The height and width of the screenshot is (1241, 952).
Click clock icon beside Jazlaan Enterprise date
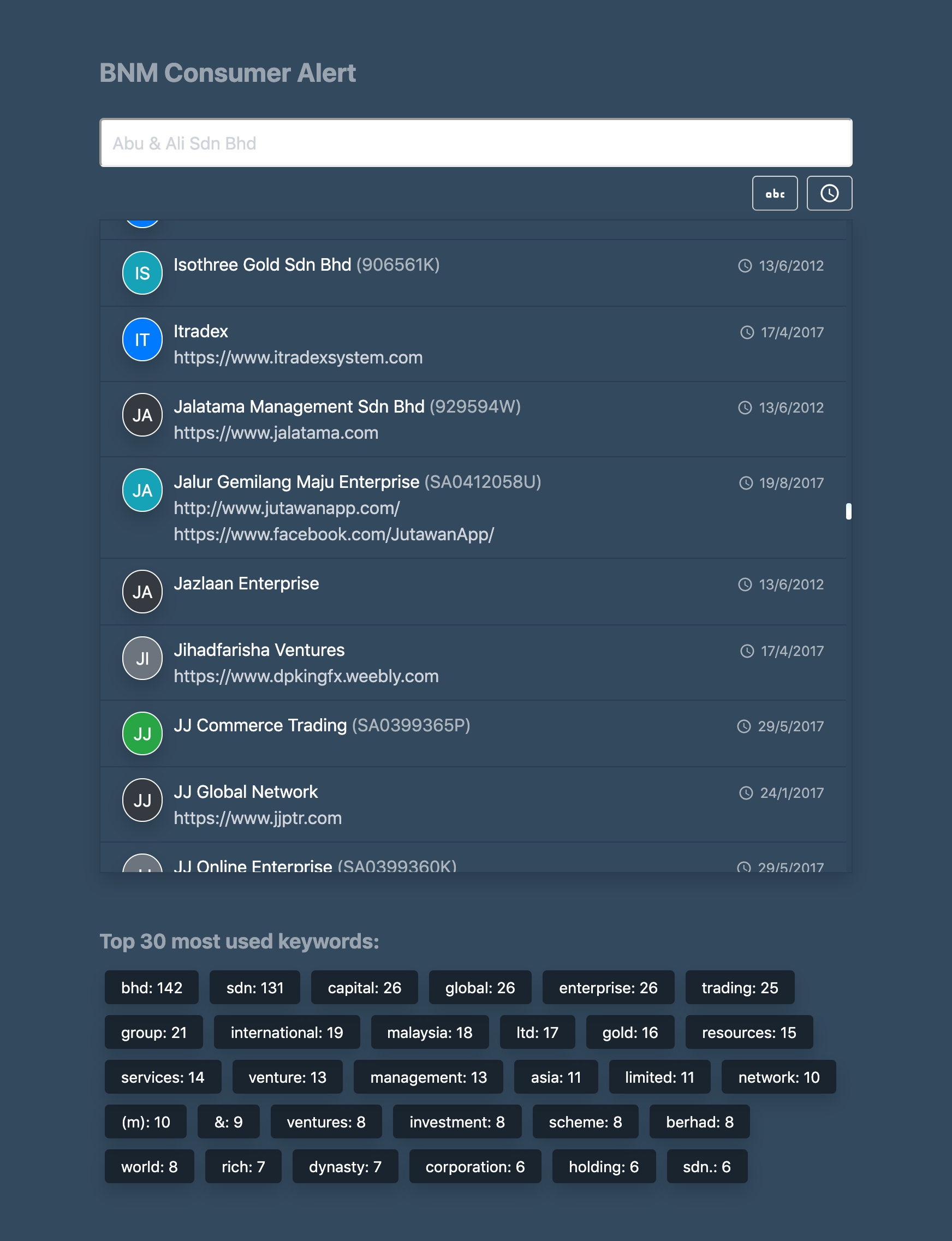pos(745,584)
